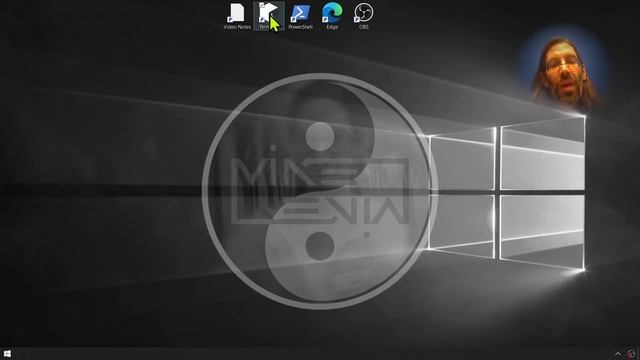
Task: Open the PowerShell desktop shortcut
Action: click(300, 16)
